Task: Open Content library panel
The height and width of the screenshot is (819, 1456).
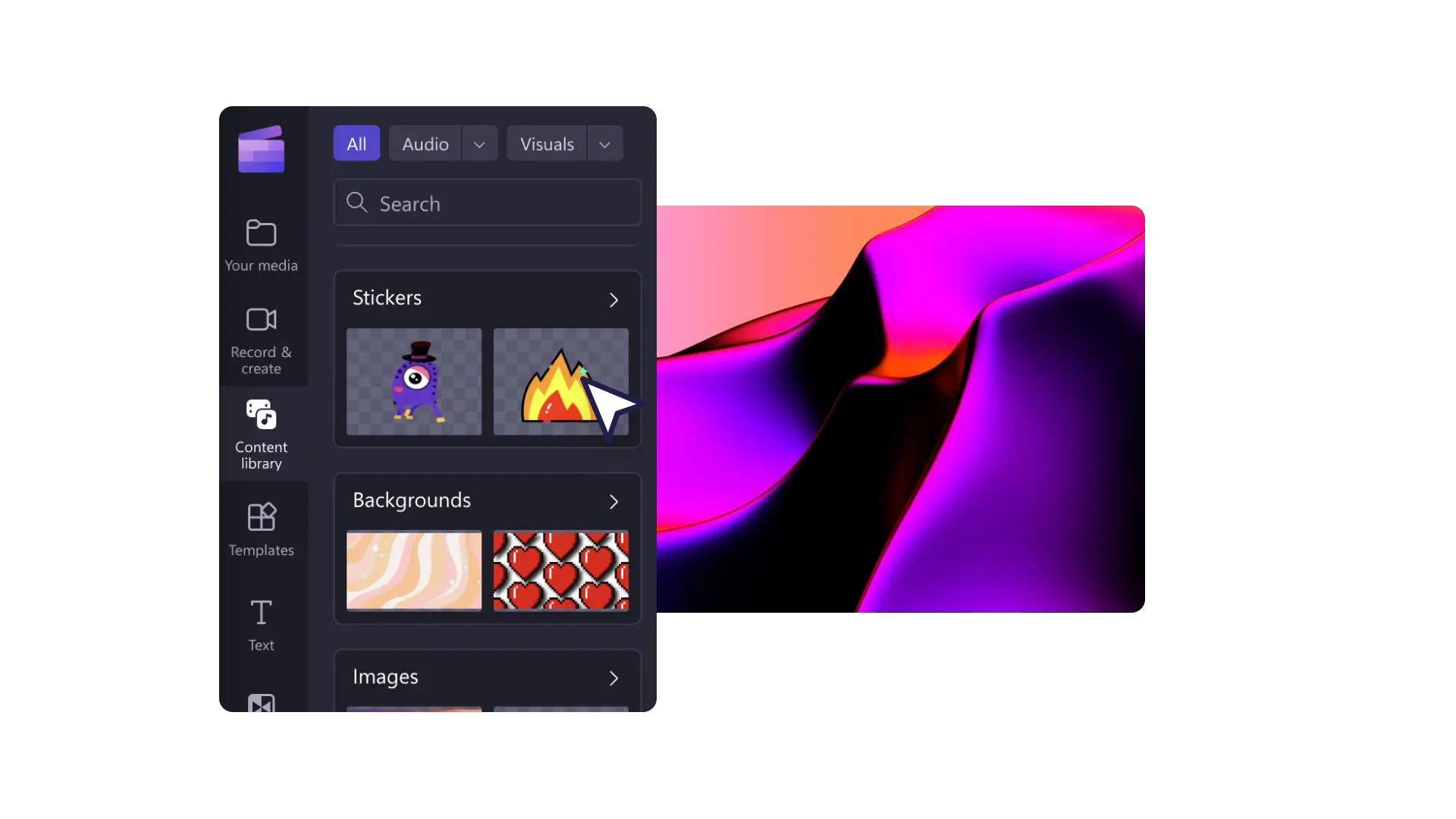Action: click(261, 435)
